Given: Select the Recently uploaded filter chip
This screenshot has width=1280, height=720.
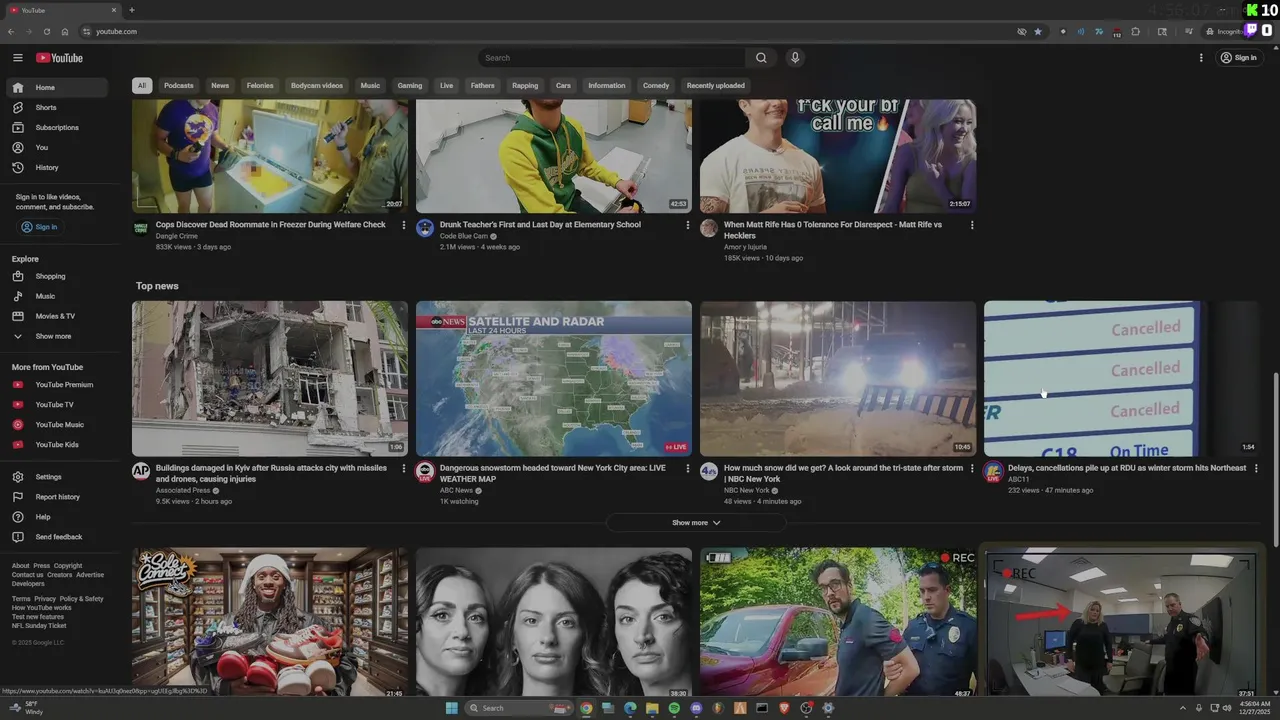Looking at the screenshot, I should pyautogui.click(x=716, y=86).
